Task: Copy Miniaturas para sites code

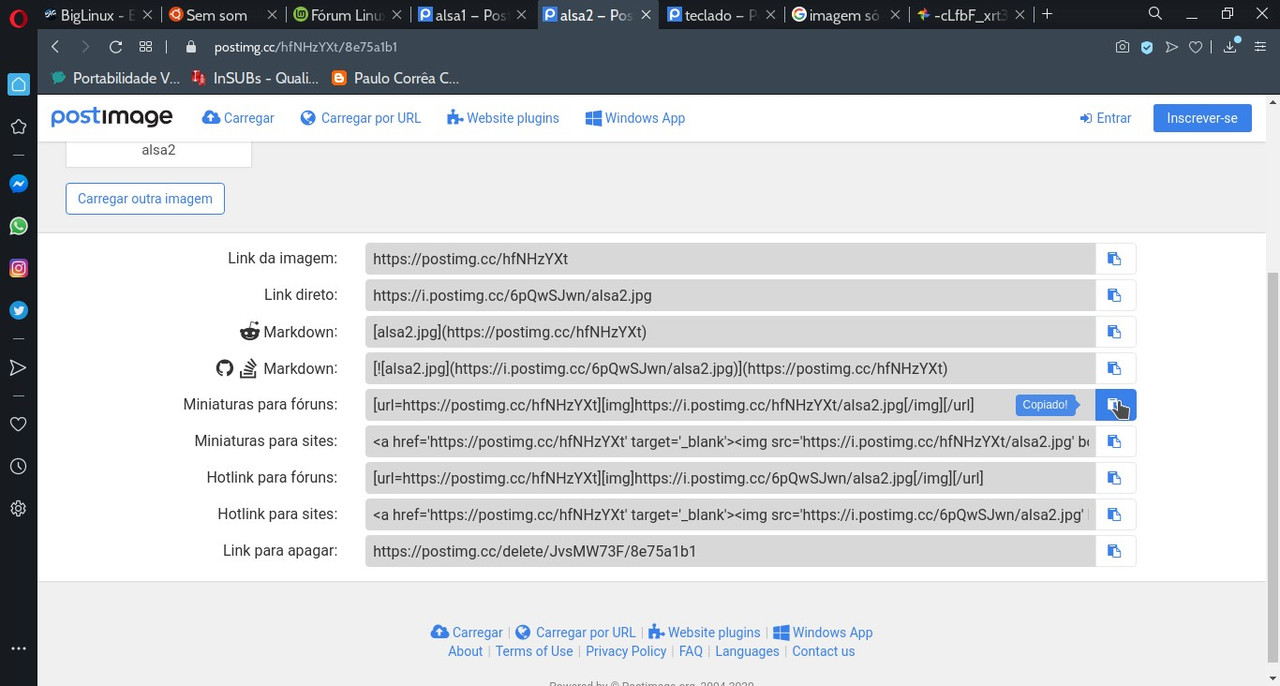Action: tap(1115, 441)
